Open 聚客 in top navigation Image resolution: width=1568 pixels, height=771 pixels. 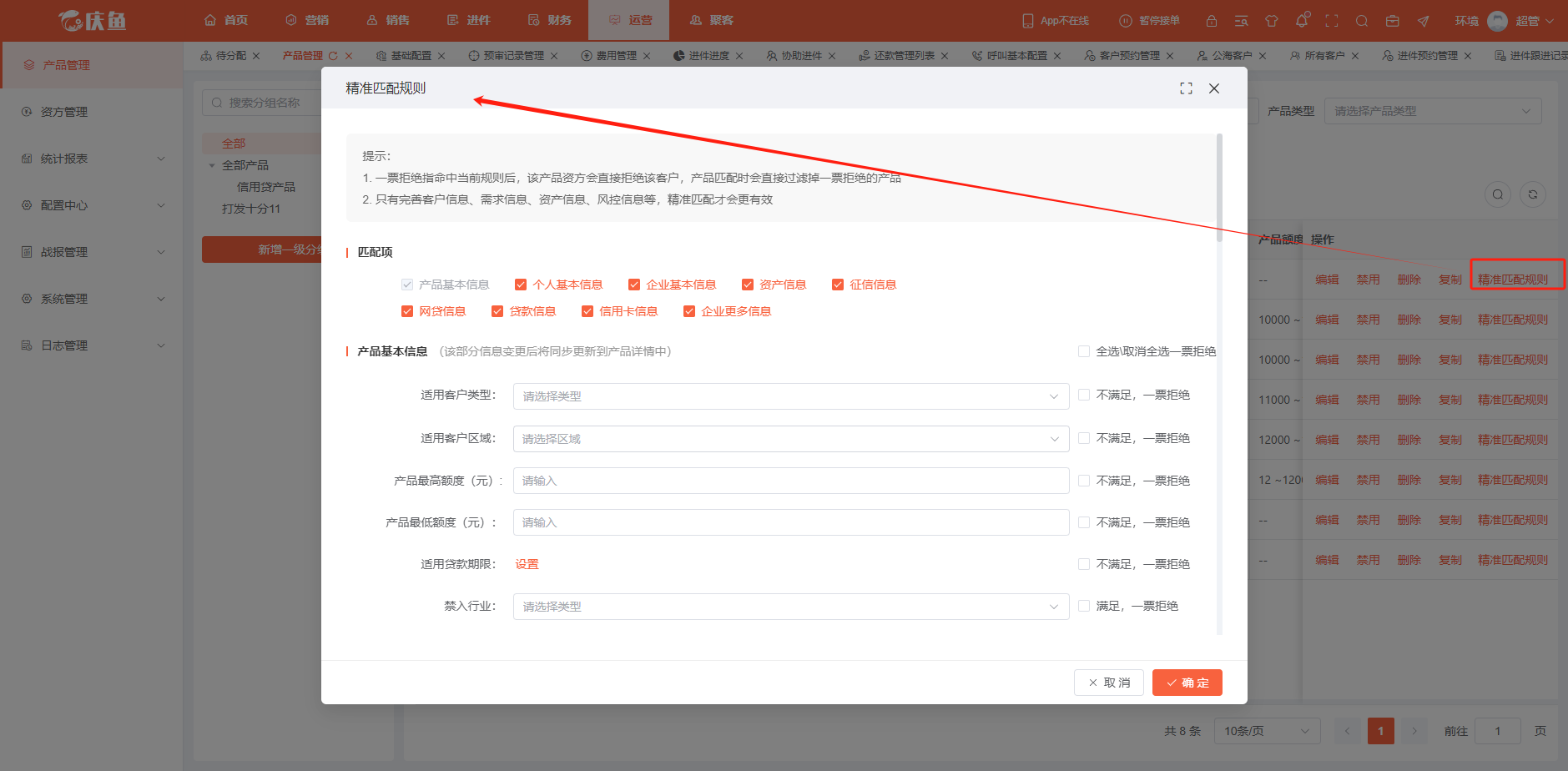tap(712, 20)
